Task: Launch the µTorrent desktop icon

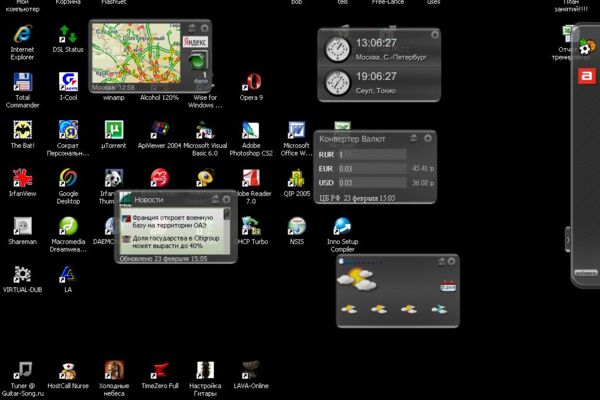Action: pyautogui.click(x=114, y=130)
